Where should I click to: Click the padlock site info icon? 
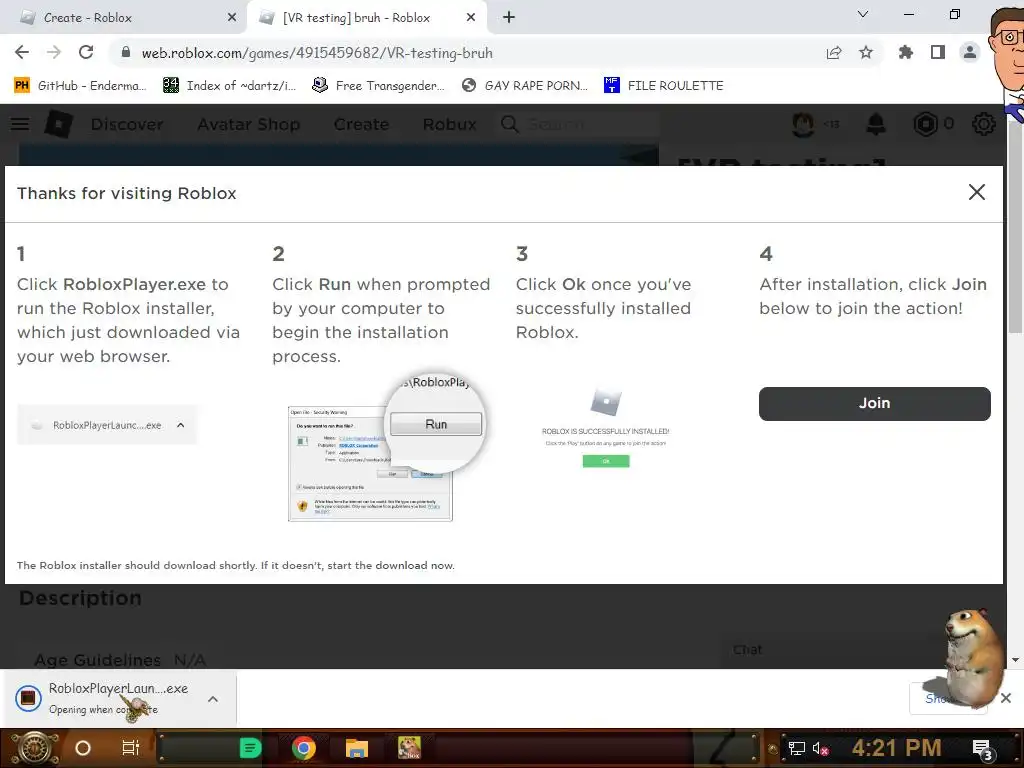click(125, 53)
